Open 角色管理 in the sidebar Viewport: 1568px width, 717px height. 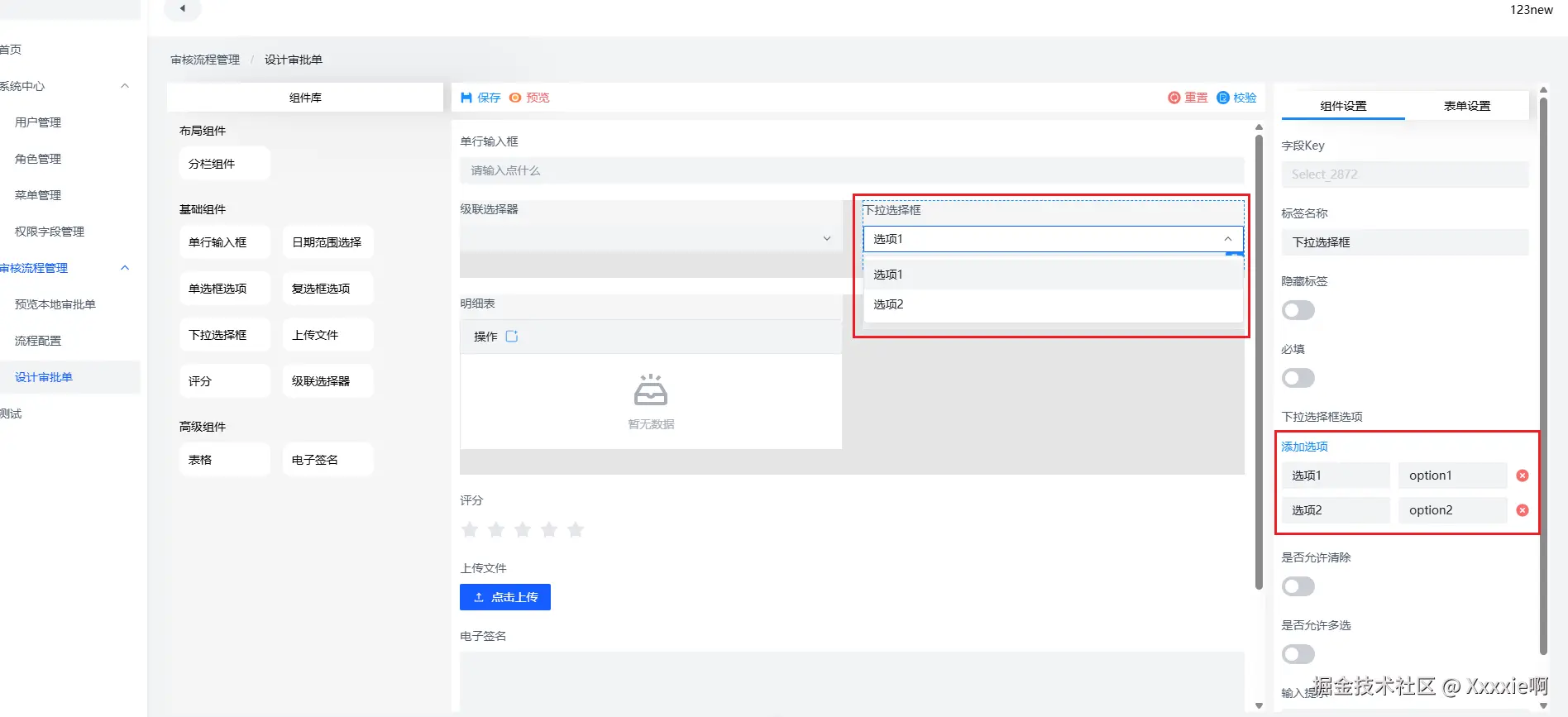pos(38,159)
